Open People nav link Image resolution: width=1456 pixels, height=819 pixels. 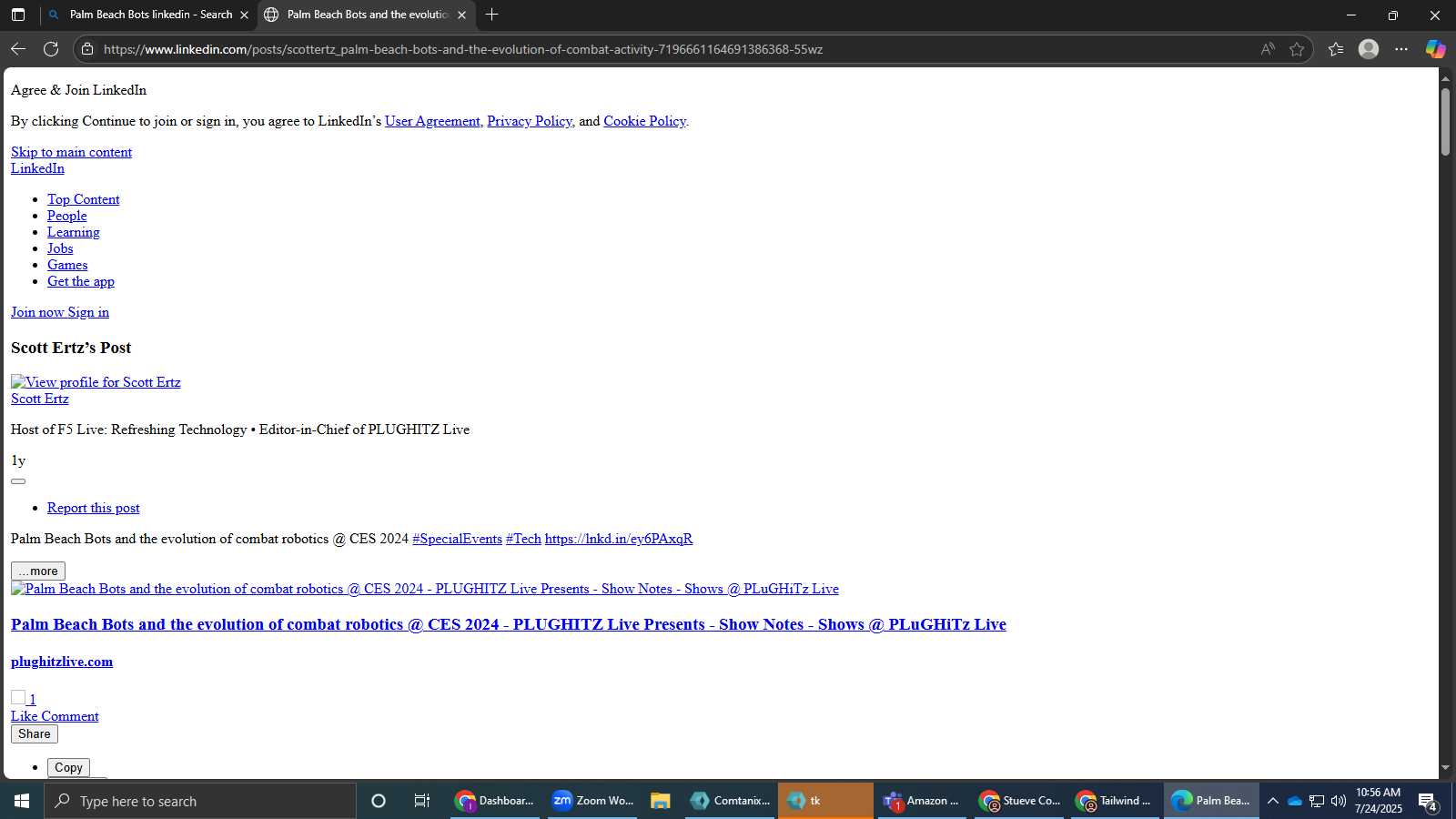point(66,216)
